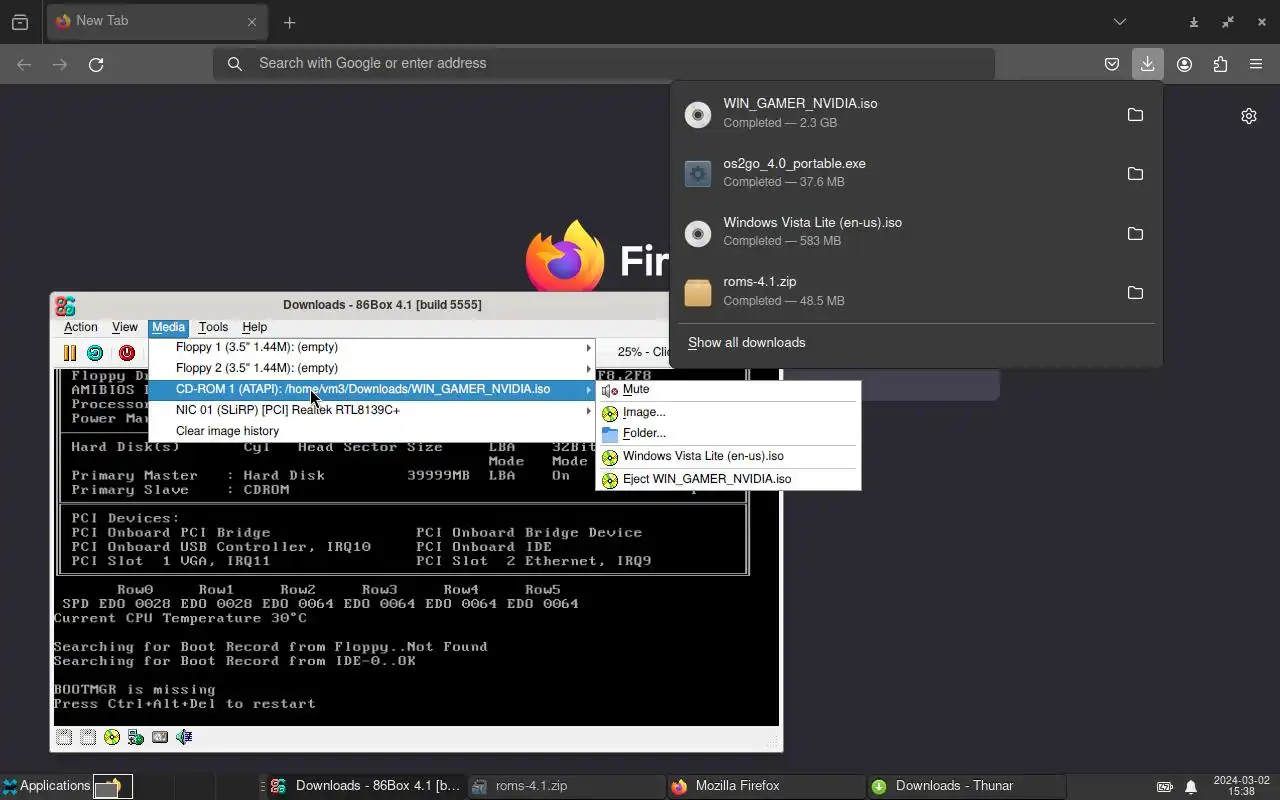Eject WIN_GAMER_NVIDIA.iso
Viewport: 1280px width, 800px height.
coord(728,479)
